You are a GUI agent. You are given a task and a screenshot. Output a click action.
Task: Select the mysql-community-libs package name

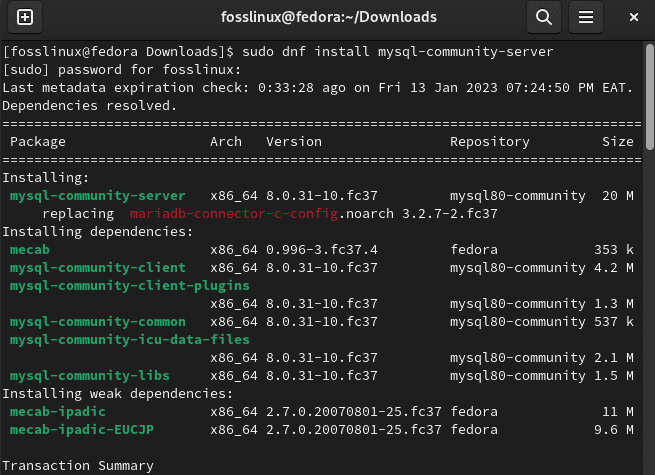click(90, 376)
